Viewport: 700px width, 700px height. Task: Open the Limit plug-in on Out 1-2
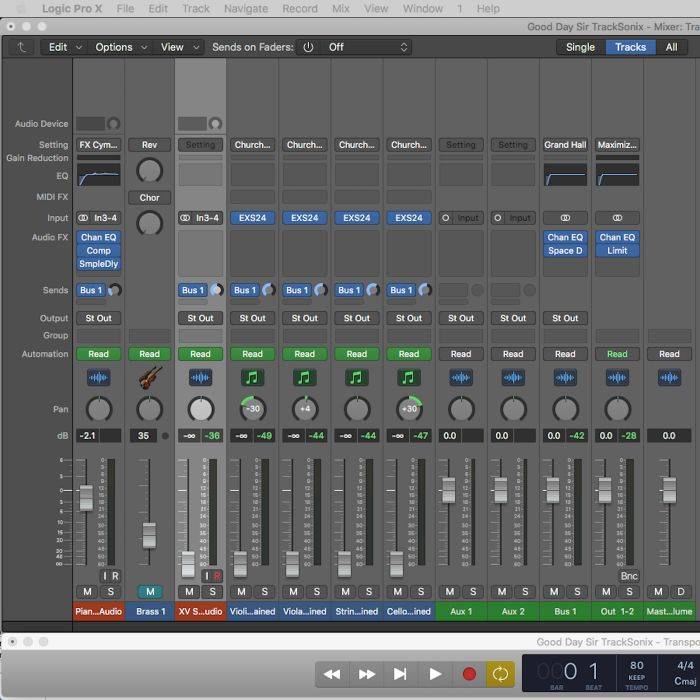pyautogui.click(x=617, y=251)
